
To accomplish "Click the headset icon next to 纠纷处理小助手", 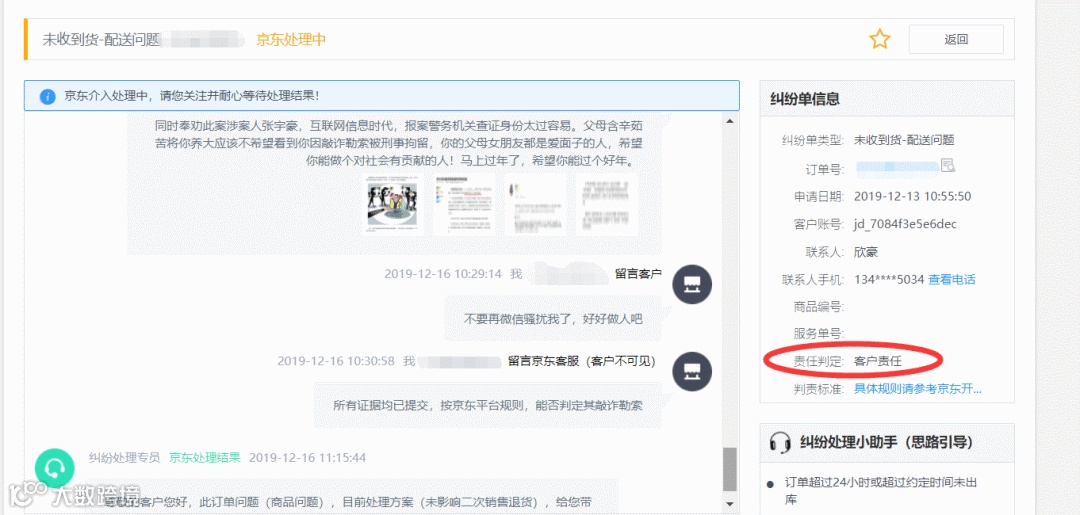I will coord(780,442).
